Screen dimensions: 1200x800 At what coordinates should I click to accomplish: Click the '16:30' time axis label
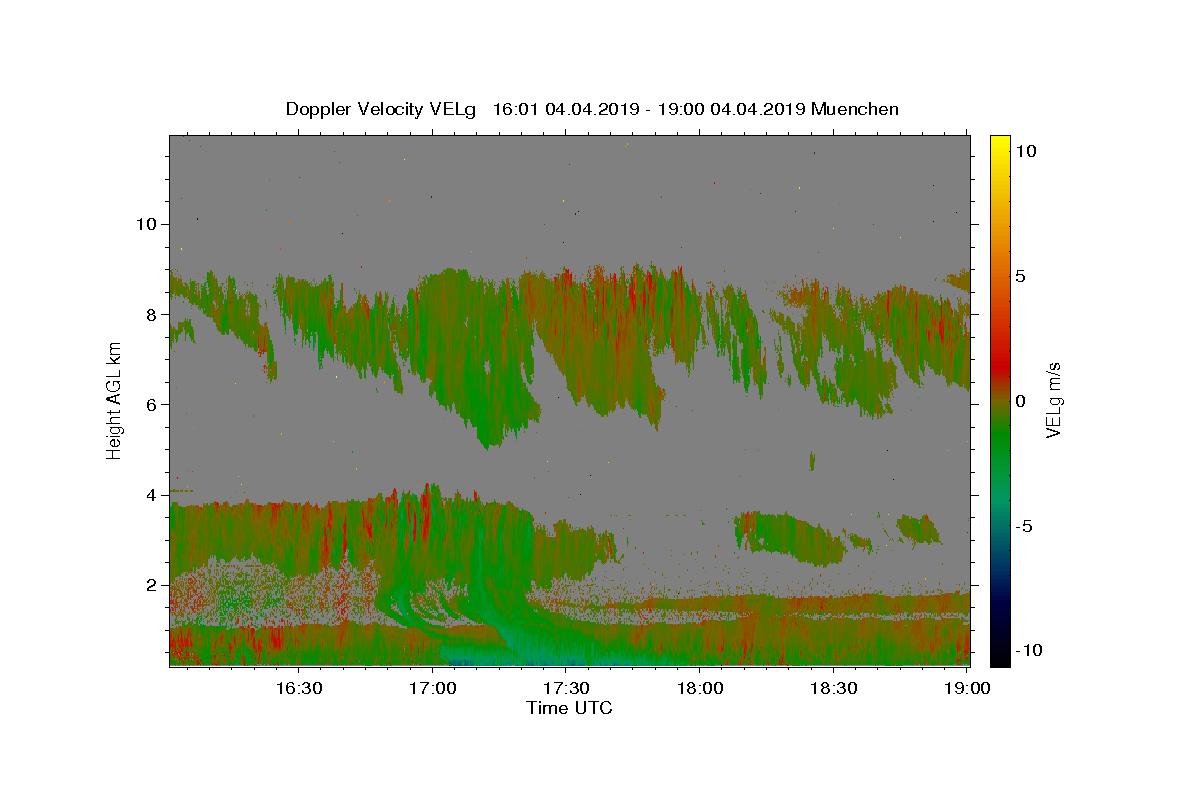pos(299,688)
